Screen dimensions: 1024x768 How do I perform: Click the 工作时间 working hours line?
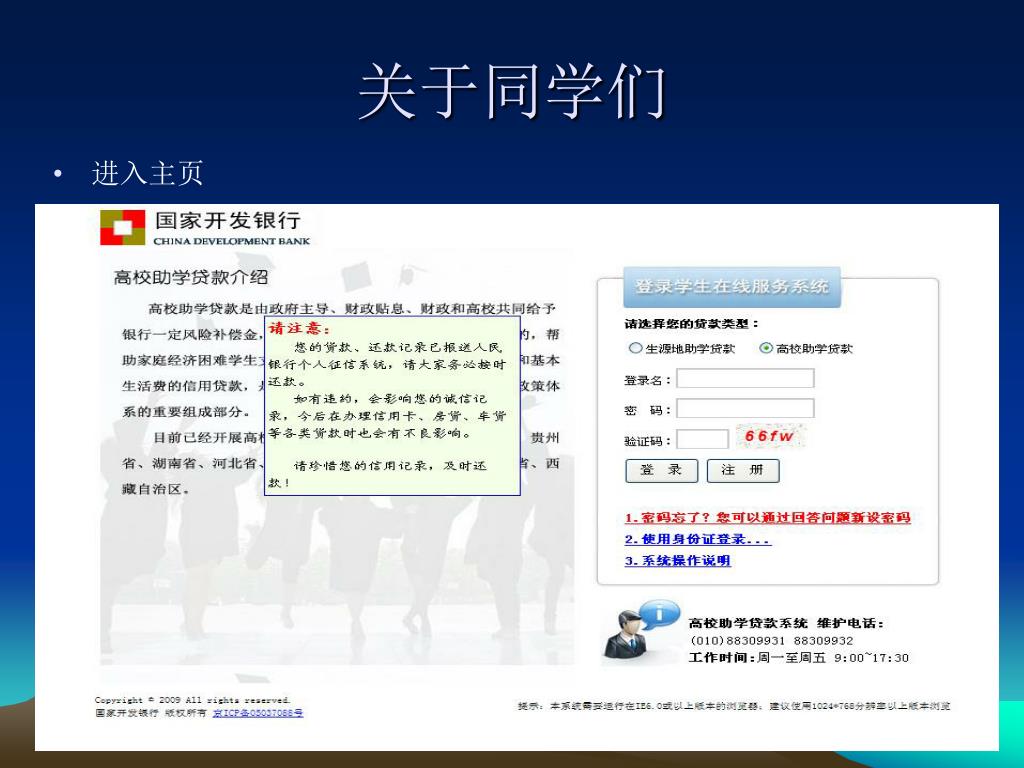pyautogui.click(x=799, y=658)
